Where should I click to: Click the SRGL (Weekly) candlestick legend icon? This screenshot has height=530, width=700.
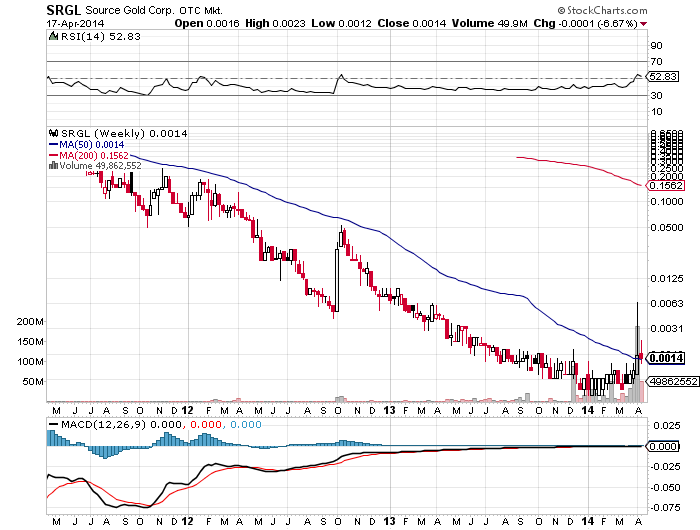click(53, 133)
